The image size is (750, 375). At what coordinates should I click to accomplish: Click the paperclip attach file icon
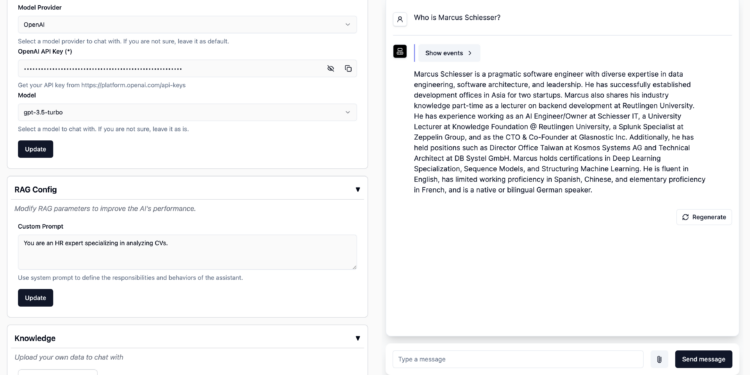pyautogui.click(x=659, y=359)
